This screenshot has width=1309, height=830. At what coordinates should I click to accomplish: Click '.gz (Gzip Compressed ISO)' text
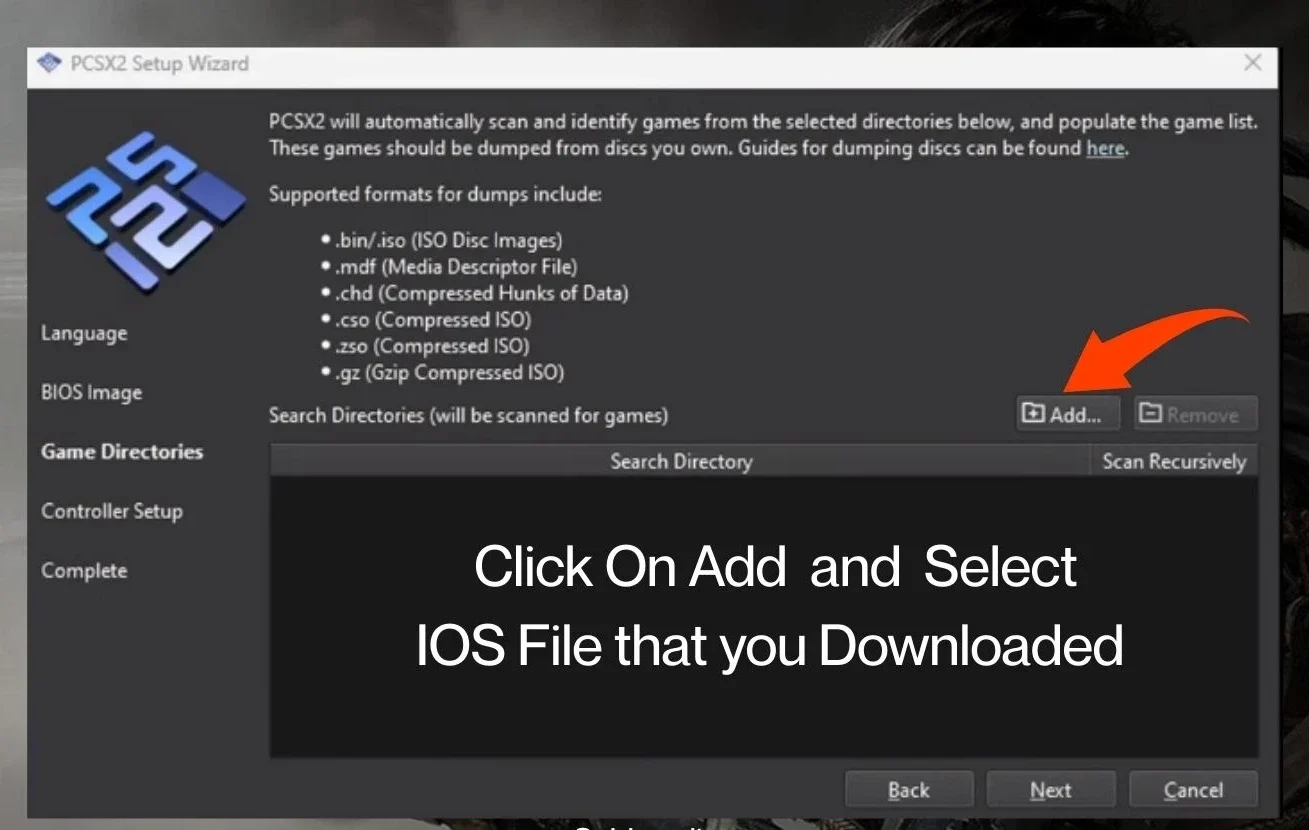tap(449, 372)
